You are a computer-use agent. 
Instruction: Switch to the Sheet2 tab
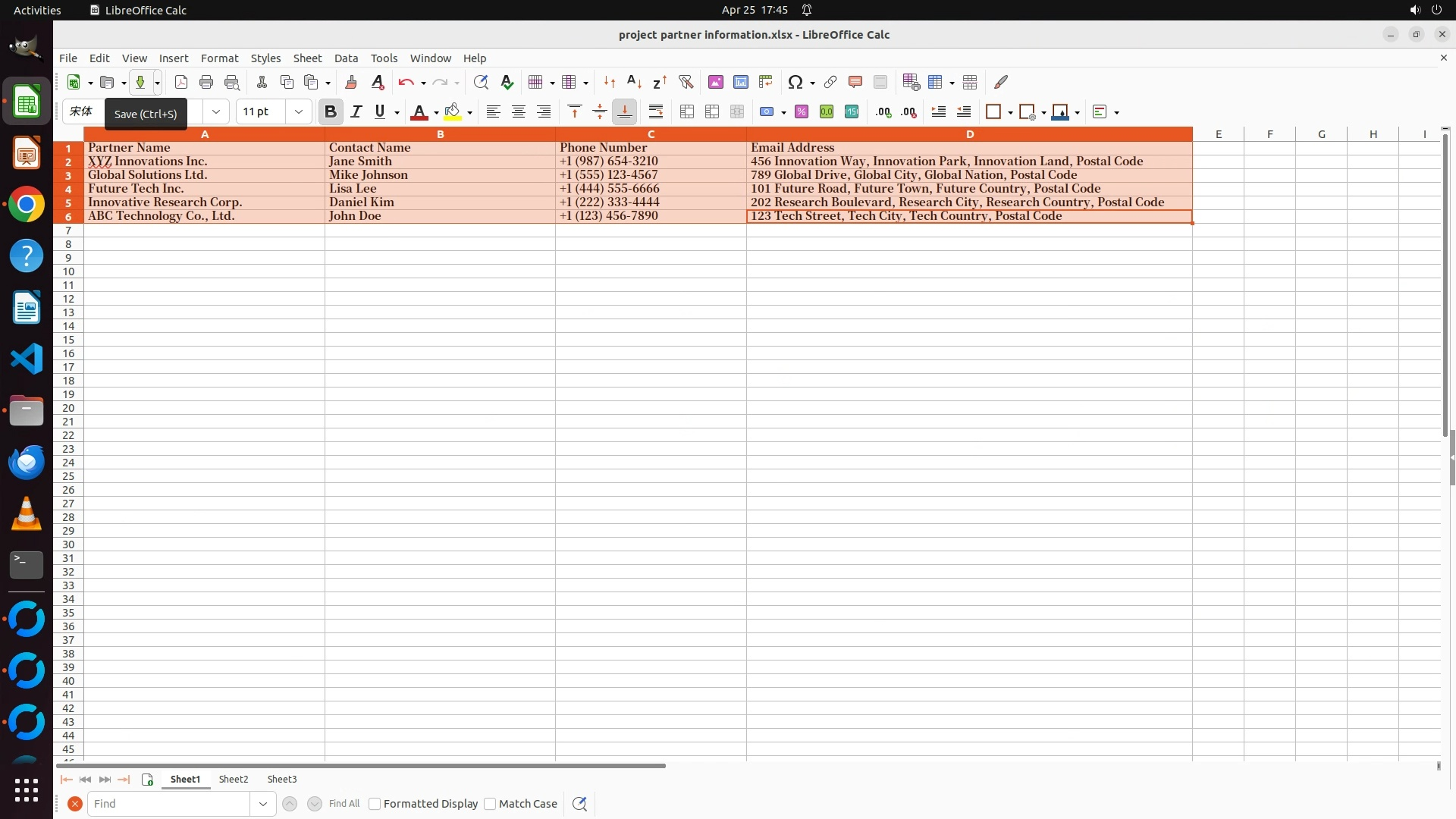(234, 779)
